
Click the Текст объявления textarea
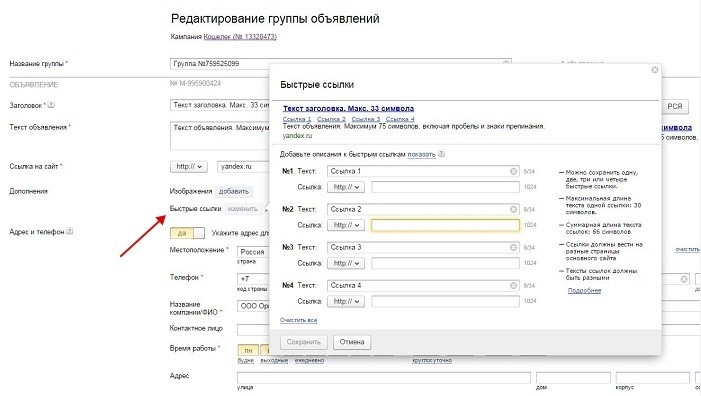tap(220, 135)
